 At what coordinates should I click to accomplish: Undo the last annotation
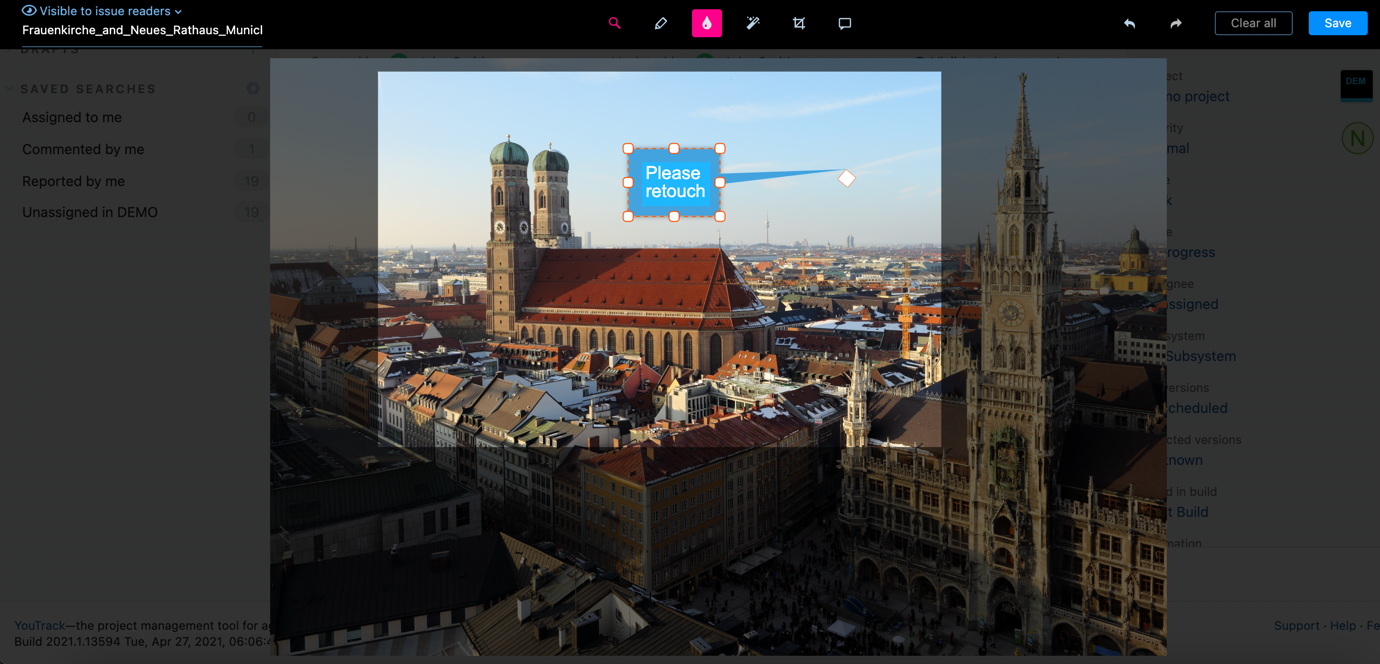click(1129, 22)
